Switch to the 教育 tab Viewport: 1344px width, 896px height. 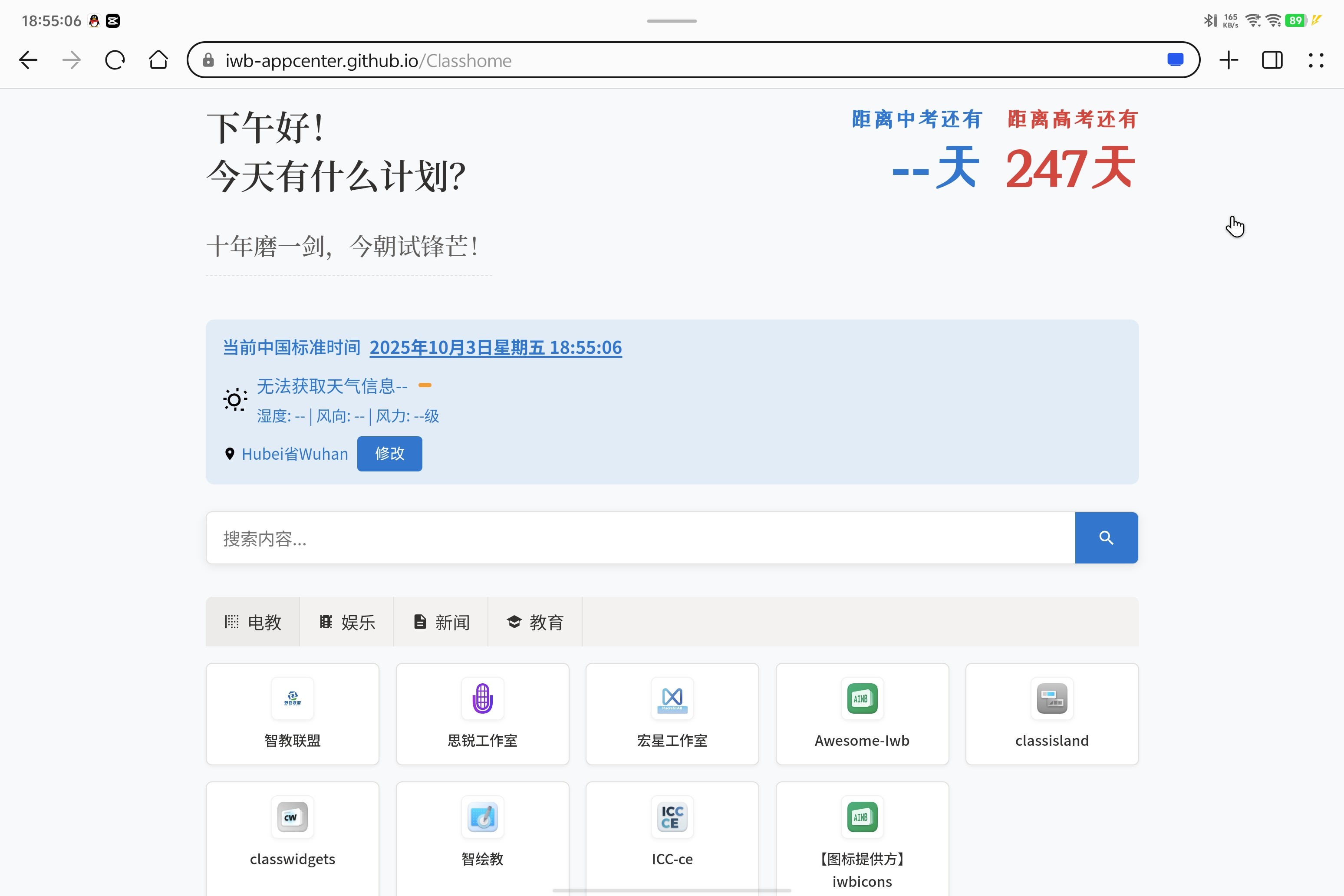(535, 622)
